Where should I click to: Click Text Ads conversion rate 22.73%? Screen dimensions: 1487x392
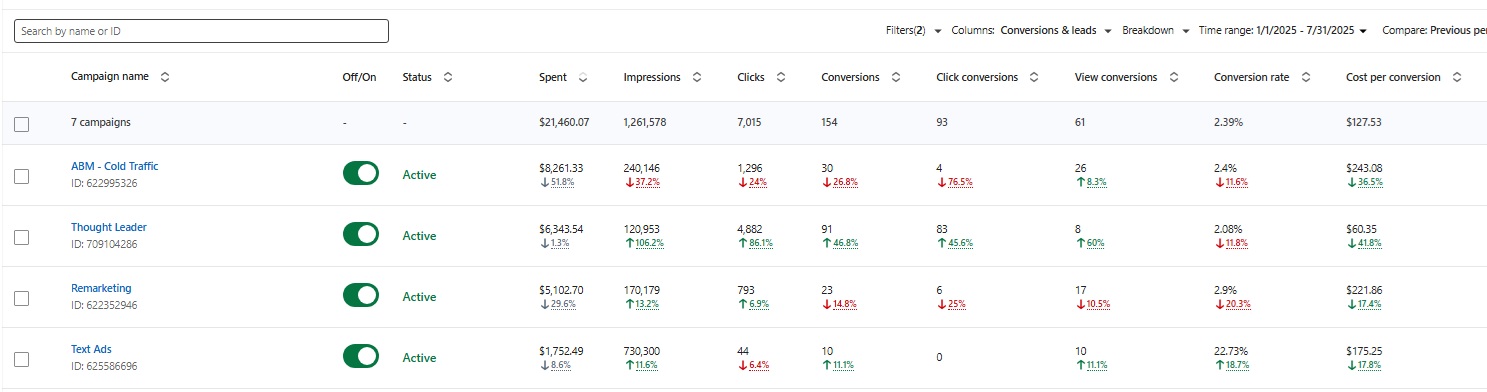point(1230,351)
